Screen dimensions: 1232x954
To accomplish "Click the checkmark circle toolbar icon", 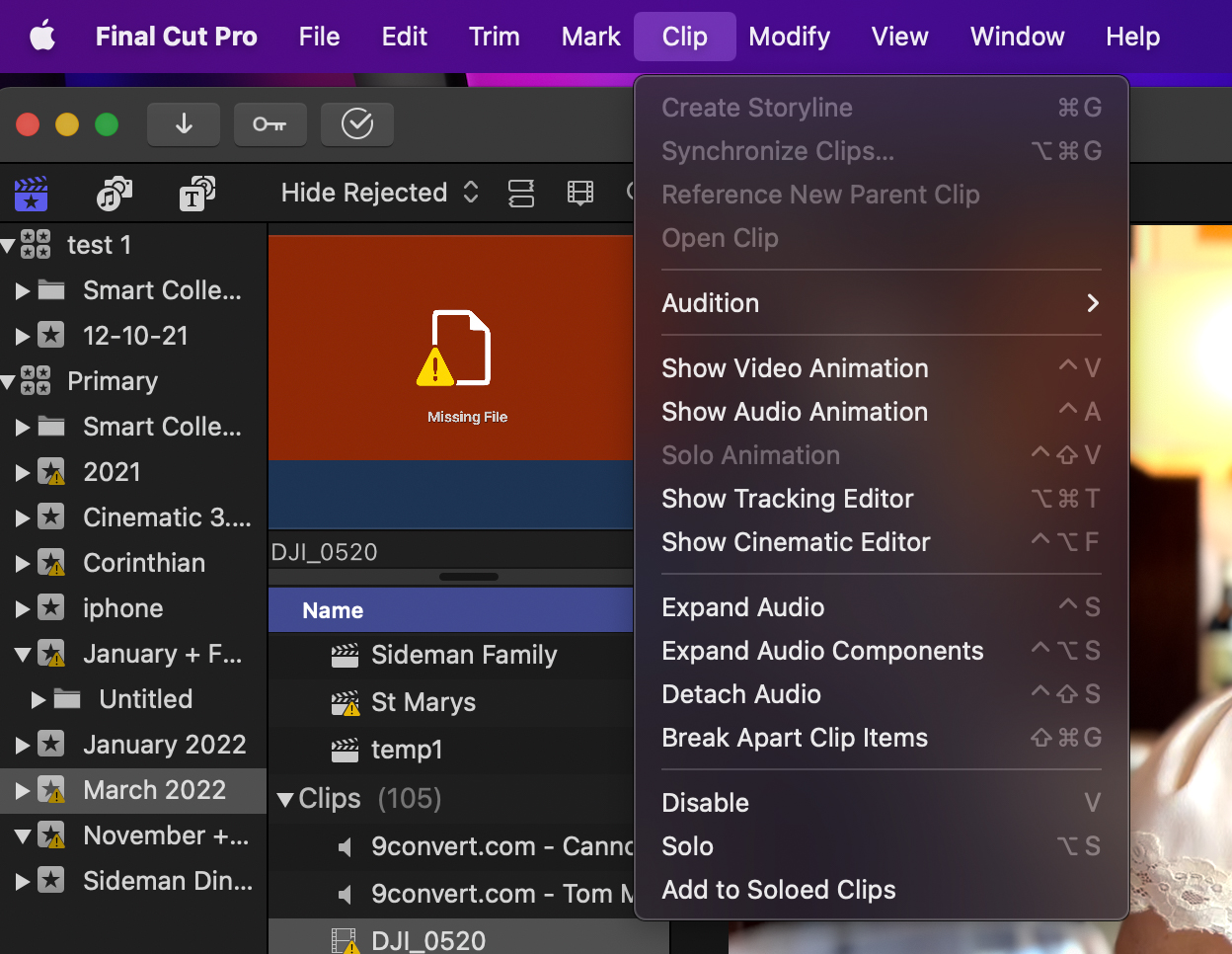I will [357, 124].
